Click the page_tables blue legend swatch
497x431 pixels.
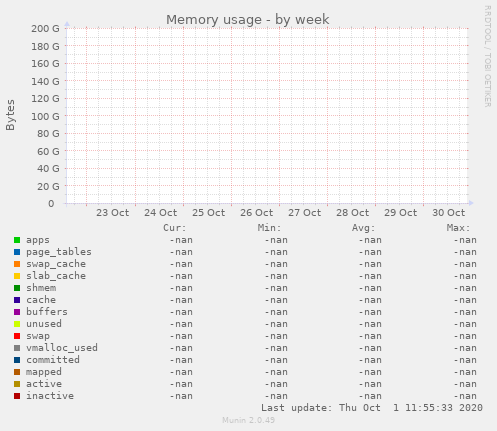click(17, 252)
